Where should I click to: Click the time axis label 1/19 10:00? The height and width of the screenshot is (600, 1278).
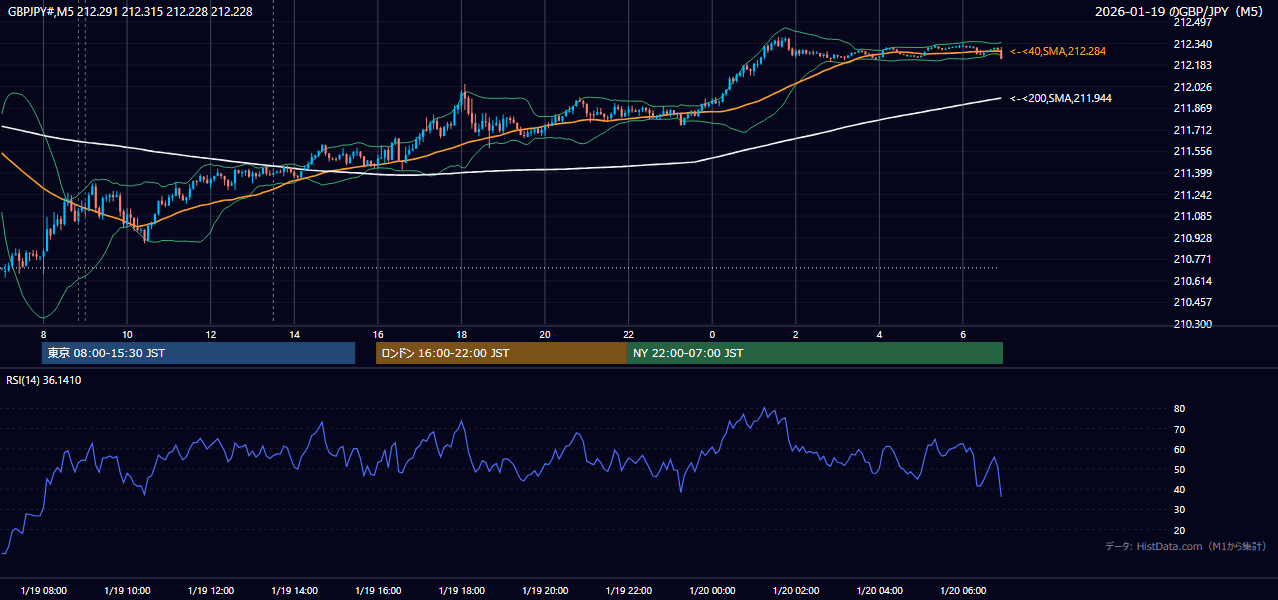point(127,591)
